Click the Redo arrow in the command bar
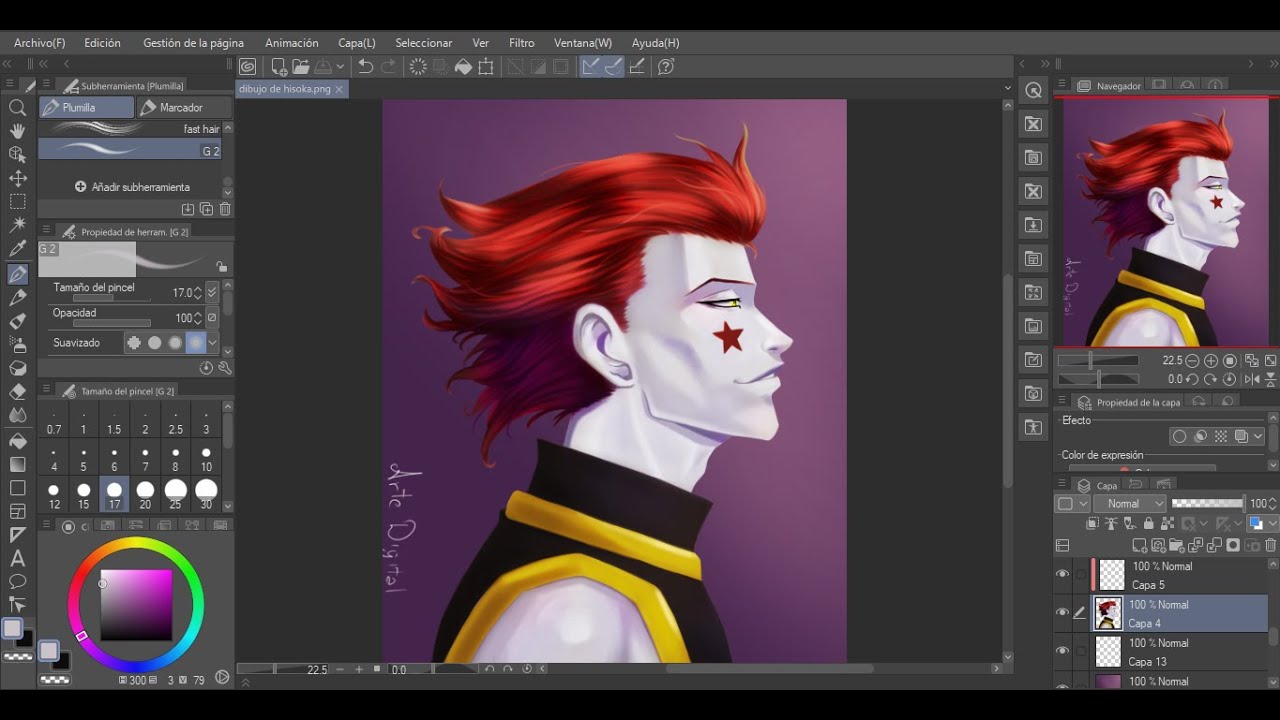 389,67
